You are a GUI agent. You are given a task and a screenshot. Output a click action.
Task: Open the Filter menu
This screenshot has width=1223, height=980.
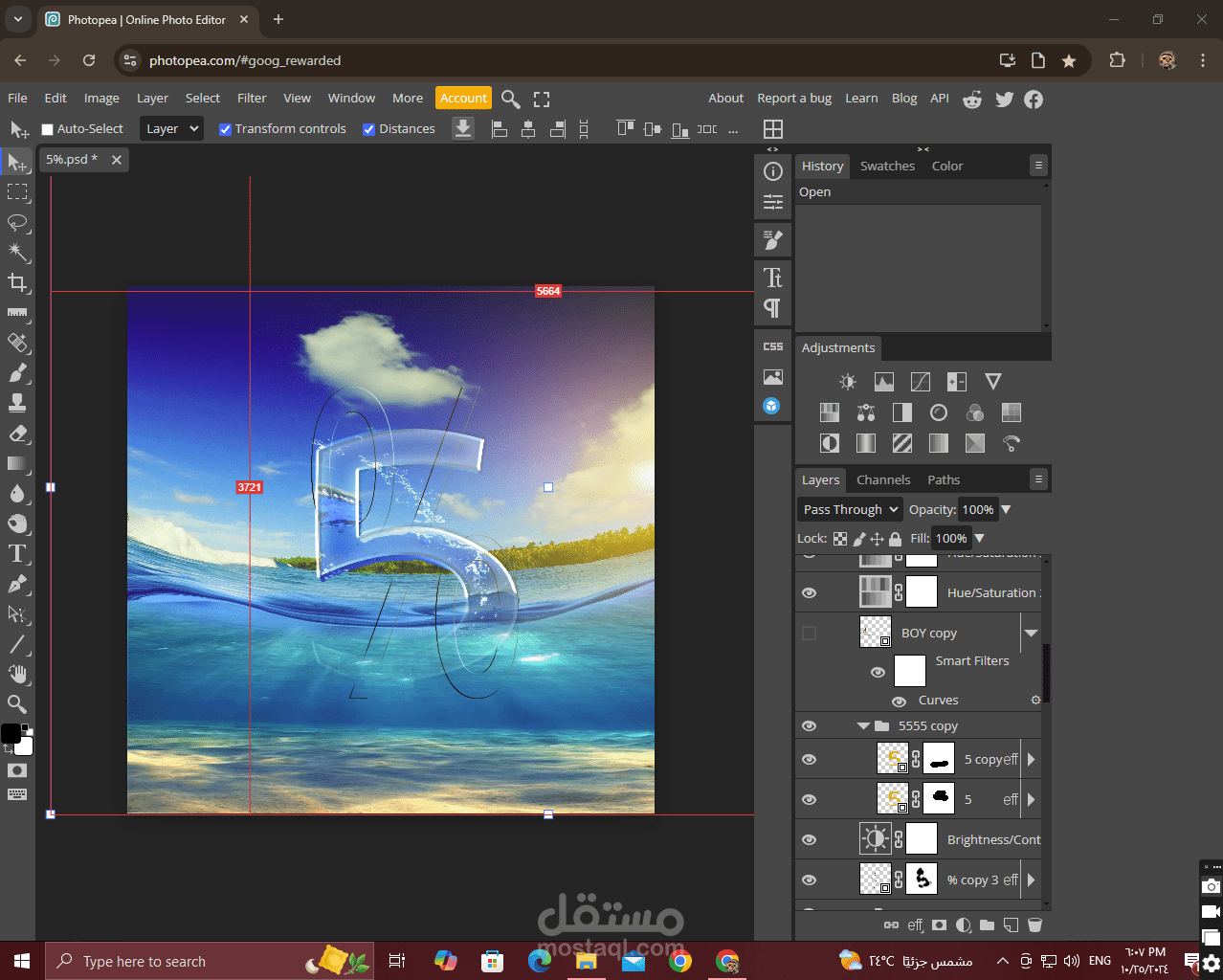click(x=252, y=99)
